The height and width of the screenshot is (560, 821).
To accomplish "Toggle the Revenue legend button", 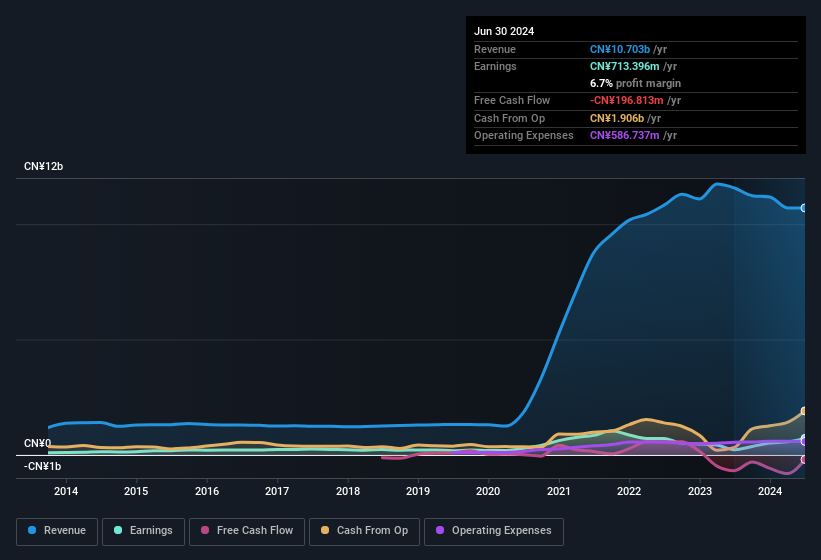I will (57, 531).
